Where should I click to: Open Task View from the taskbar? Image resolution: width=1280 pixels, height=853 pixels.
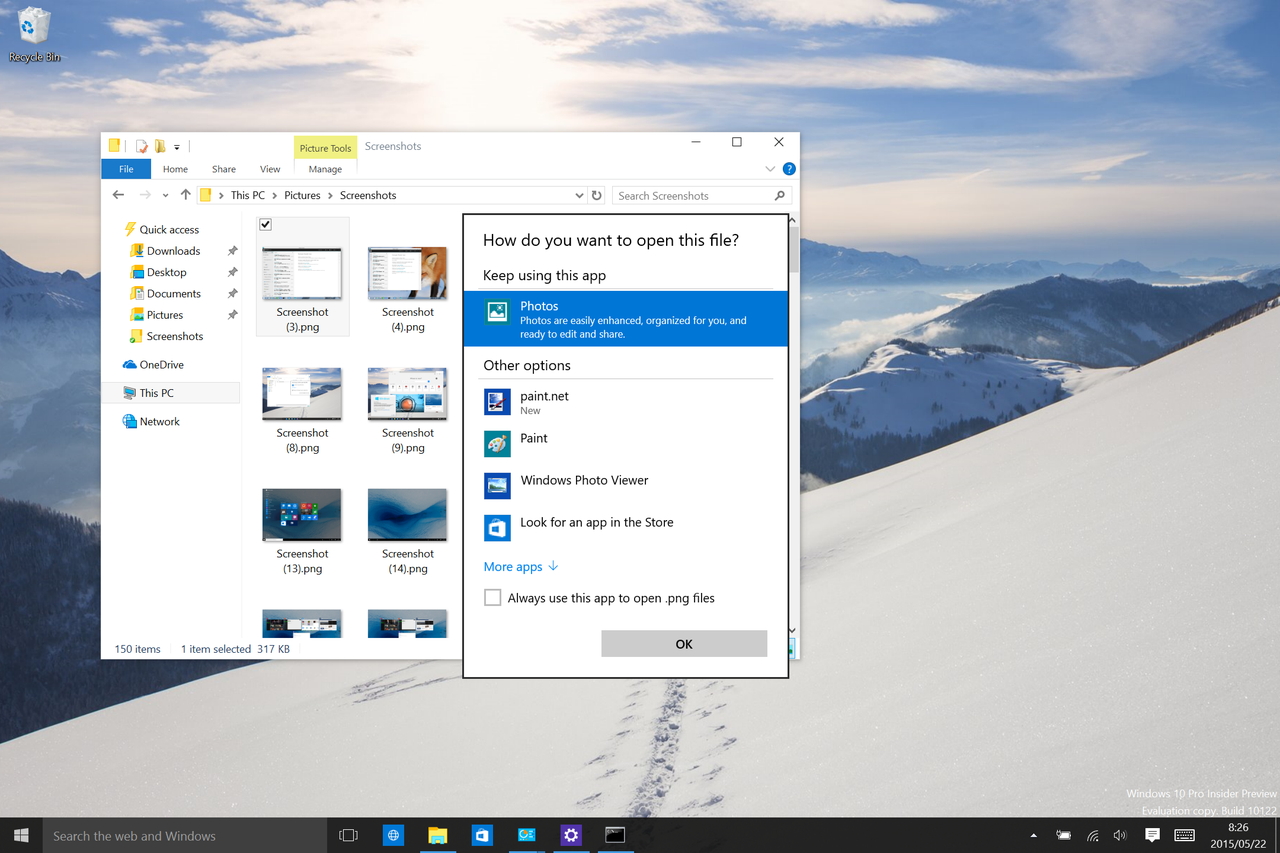click(348, 835)
